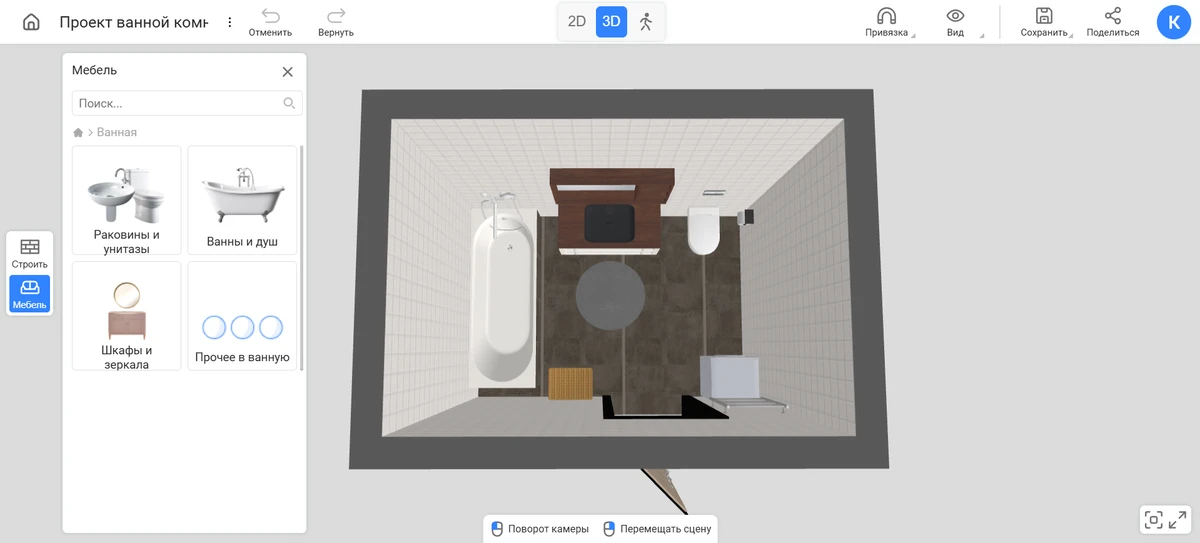Open Ванны и душ category
The image size is (1200, 543).
(243, 201)
